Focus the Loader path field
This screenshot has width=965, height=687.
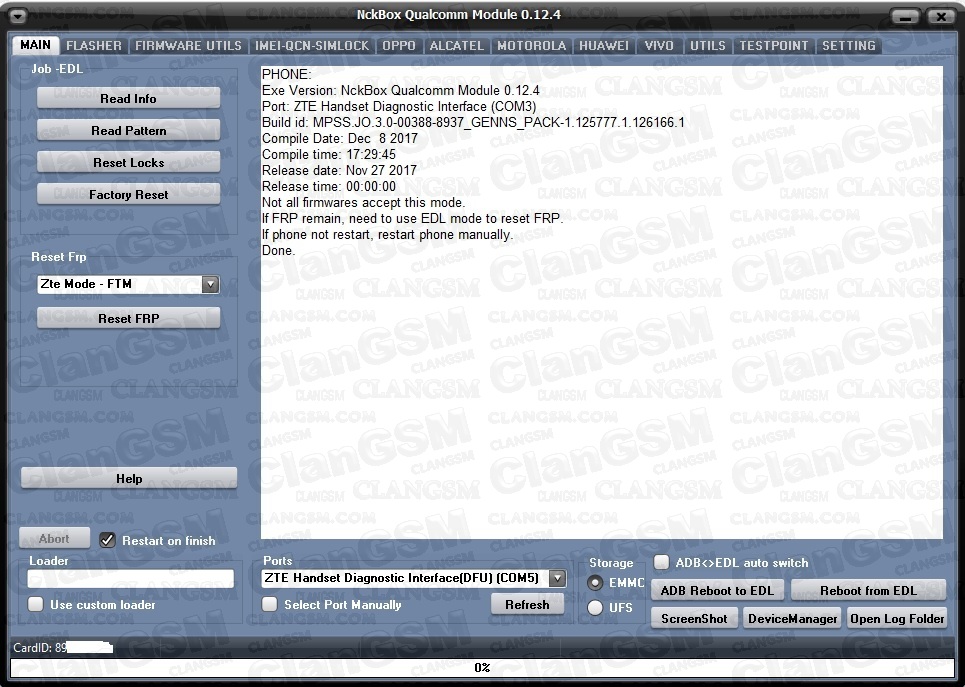[x=130, y=579]
